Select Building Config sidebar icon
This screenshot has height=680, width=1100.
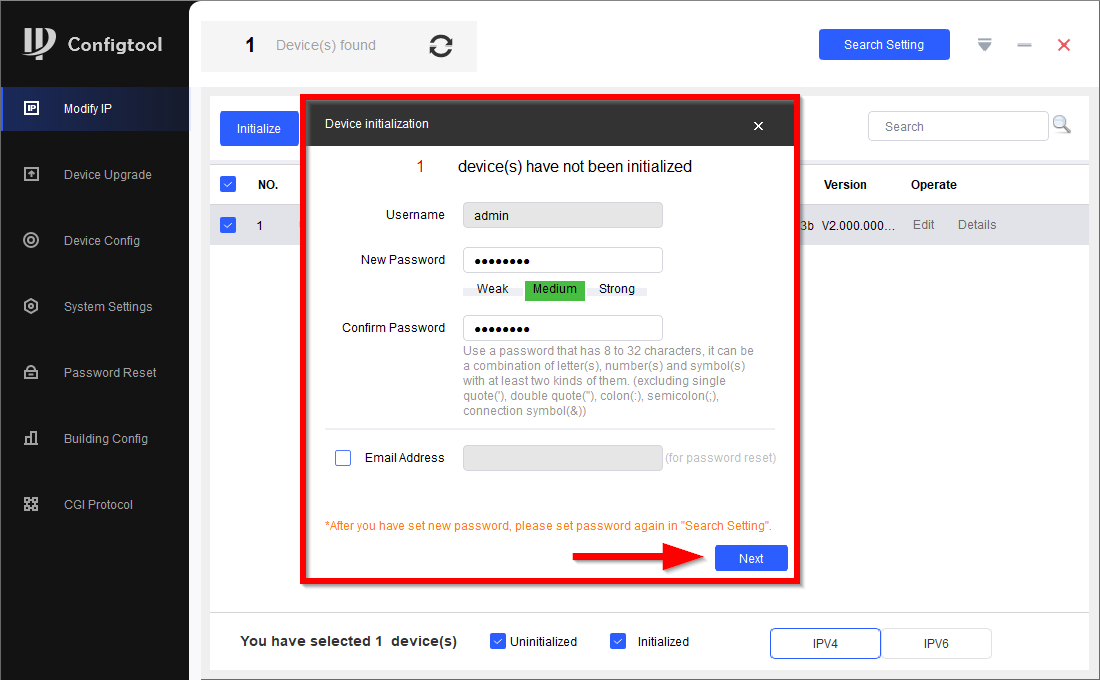[x=31, y=438]
